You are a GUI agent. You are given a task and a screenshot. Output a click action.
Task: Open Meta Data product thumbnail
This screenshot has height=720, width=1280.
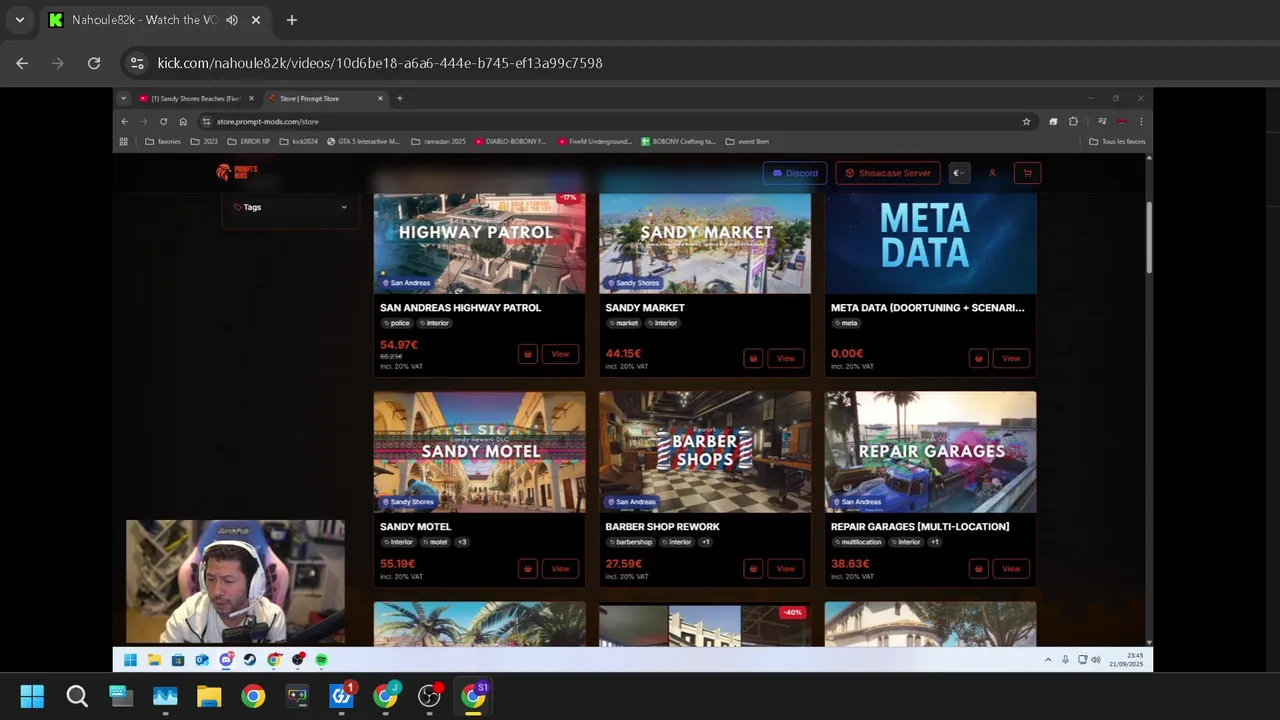click(x=930, y=243)
